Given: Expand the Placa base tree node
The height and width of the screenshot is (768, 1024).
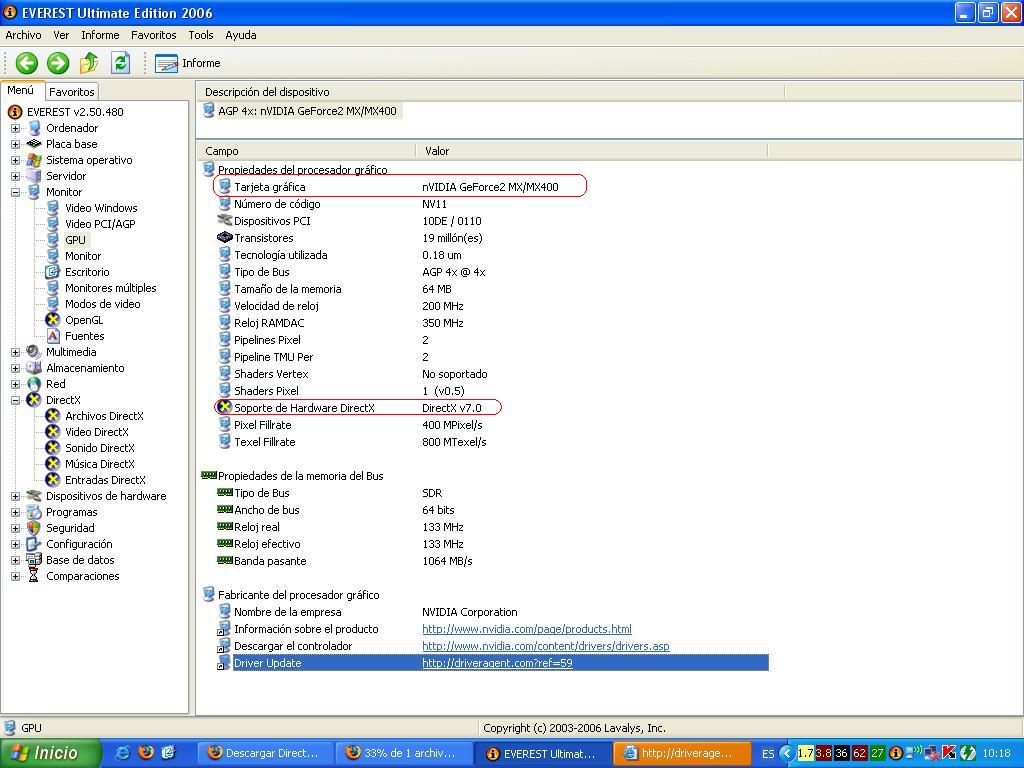Looking at the screenshot, I should (x=15, y=144).
